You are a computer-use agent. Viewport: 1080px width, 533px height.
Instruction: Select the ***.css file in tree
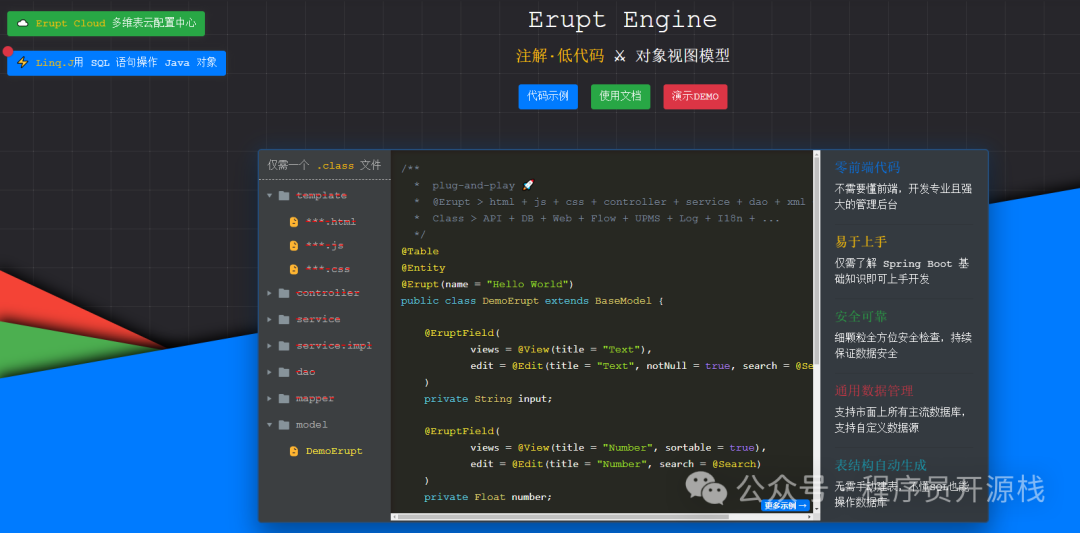click(x=327, y=269)
